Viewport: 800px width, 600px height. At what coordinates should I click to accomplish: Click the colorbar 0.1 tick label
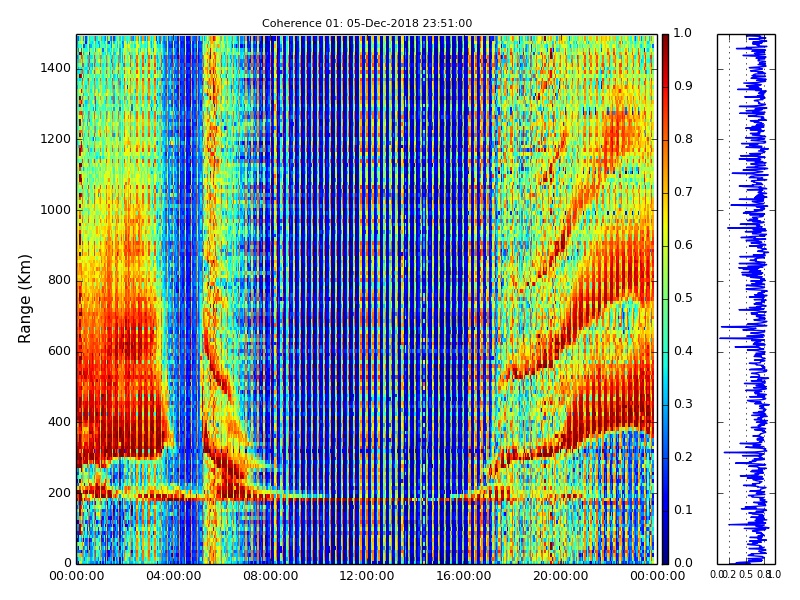point(683,510)
